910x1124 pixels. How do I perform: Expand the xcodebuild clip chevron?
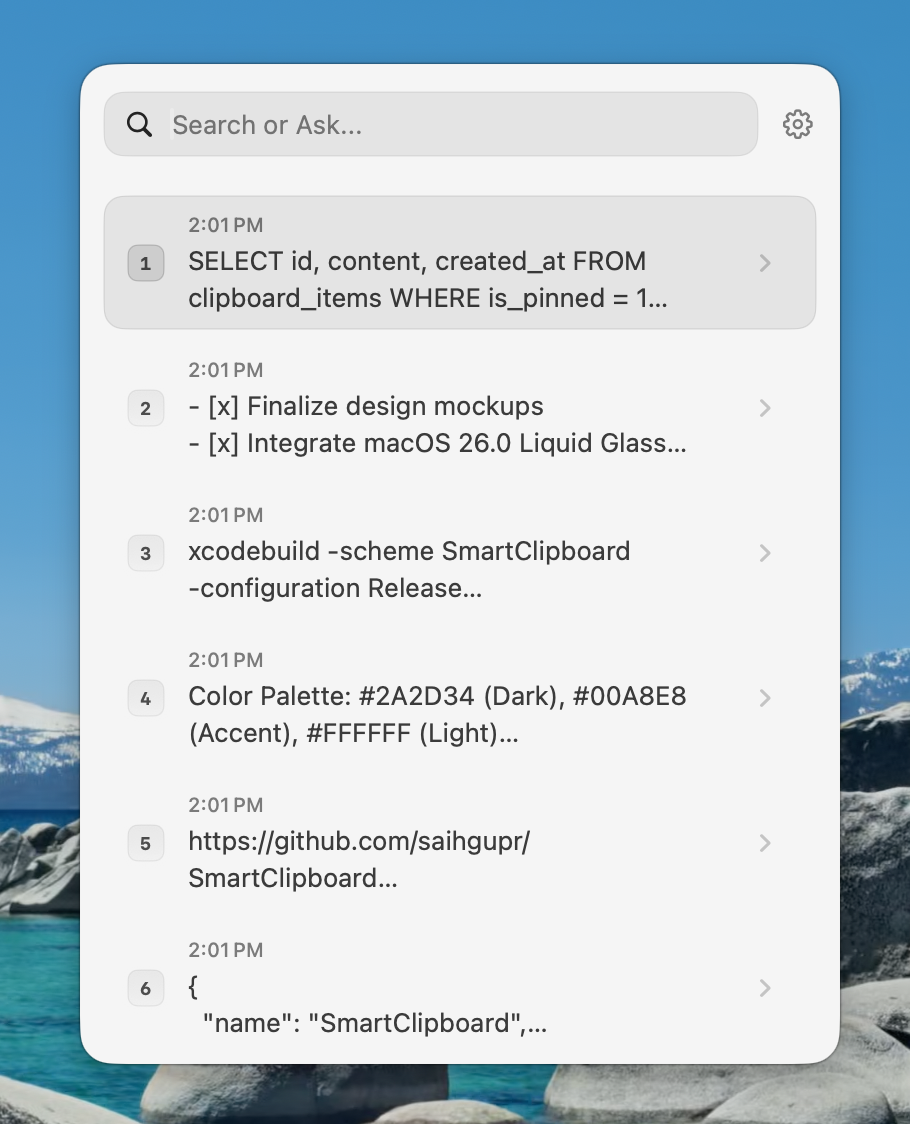[x=765, y=553]
